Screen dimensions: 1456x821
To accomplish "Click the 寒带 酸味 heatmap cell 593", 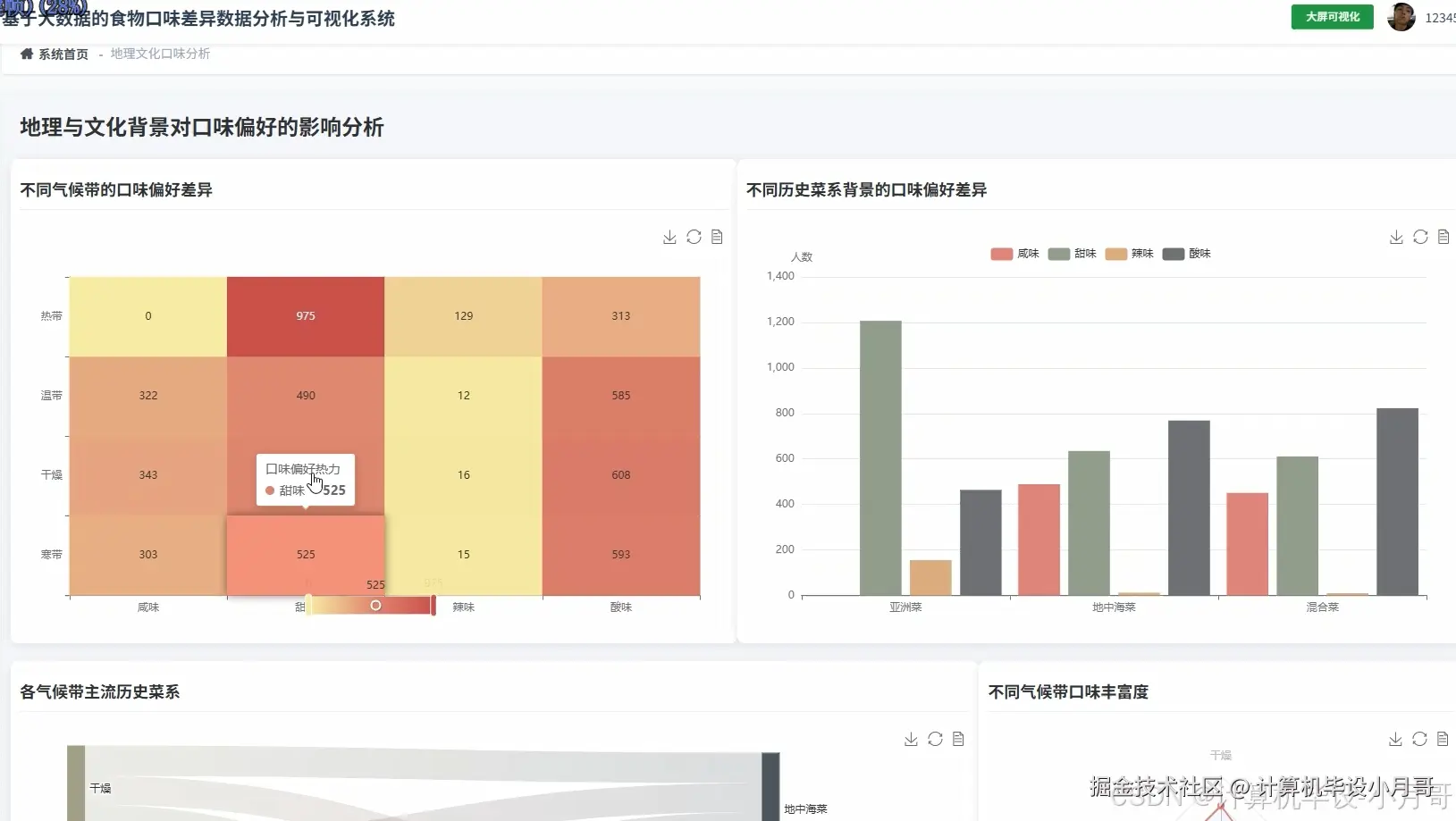I will pyautogui.click(x=621, y=555).
